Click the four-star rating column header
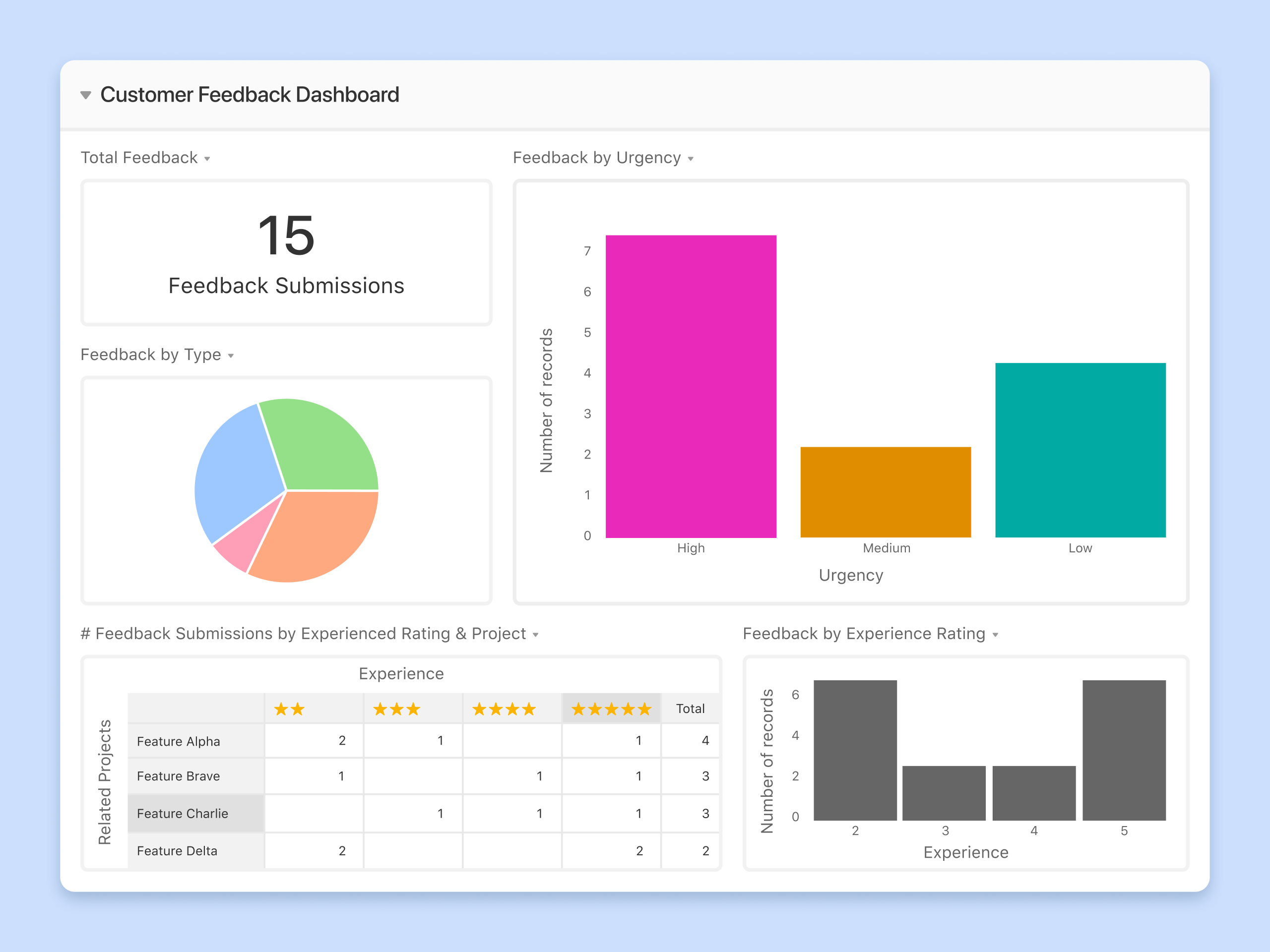 click(x=504, y=709)
